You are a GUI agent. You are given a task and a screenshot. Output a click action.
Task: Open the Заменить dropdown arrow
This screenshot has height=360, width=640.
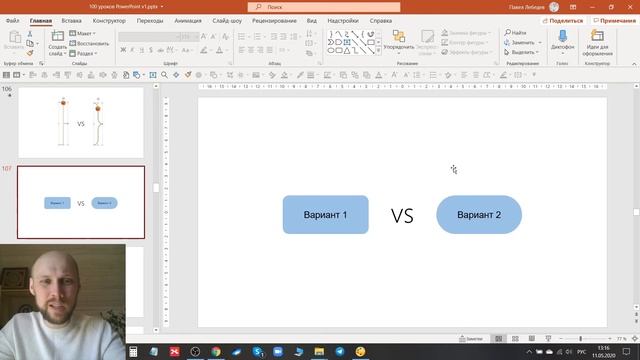[540, 42]
